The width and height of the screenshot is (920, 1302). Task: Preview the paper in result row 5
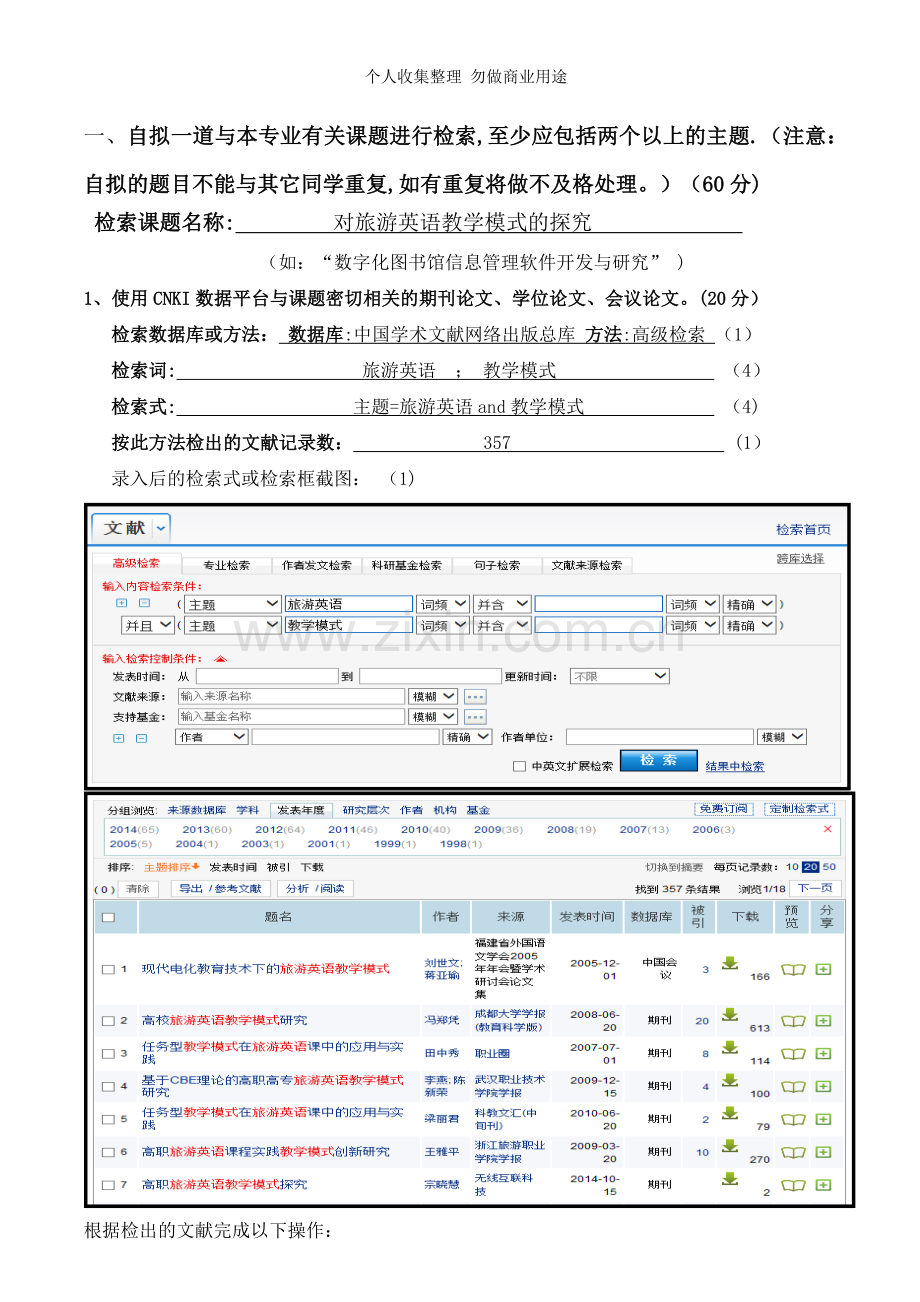793,1119
